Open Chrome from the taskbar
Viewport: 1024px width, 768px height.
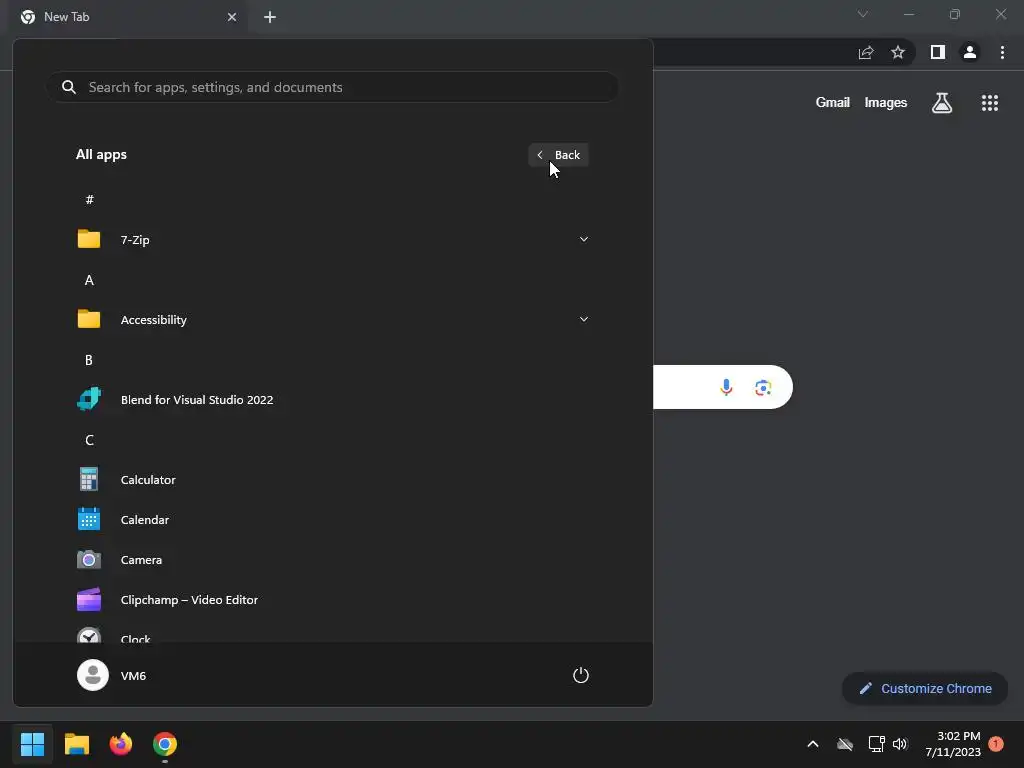coord(165,744)
